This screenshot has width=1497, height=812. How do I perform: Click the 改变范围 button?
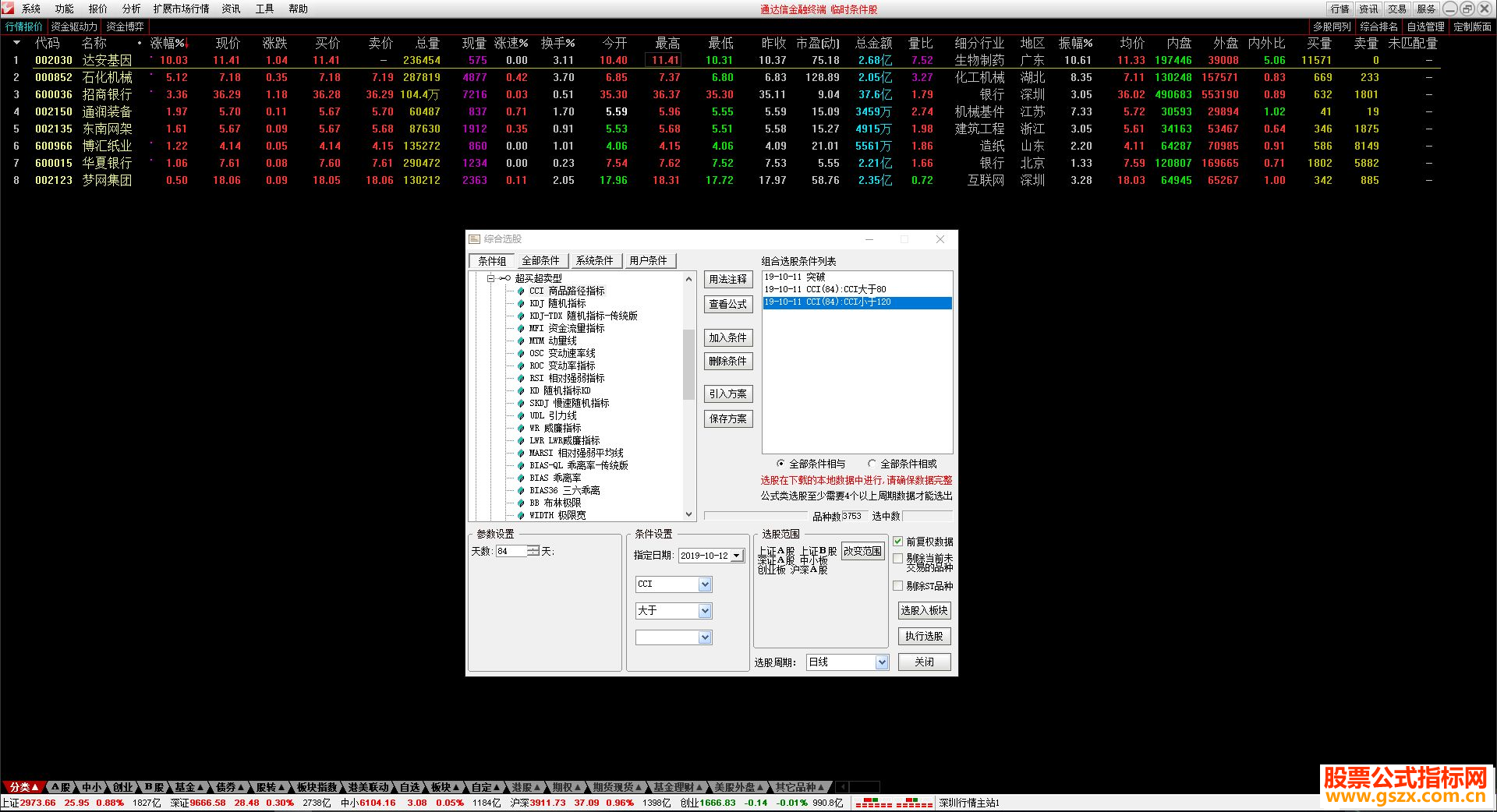tap(863, 551)
